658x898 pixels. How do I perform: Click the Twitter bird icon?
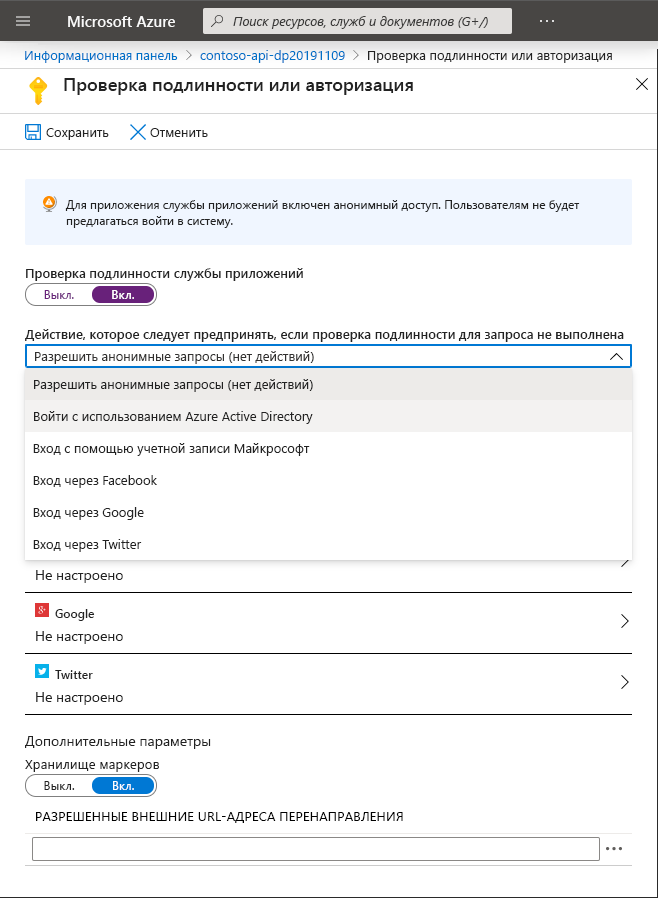coord(39,673)
